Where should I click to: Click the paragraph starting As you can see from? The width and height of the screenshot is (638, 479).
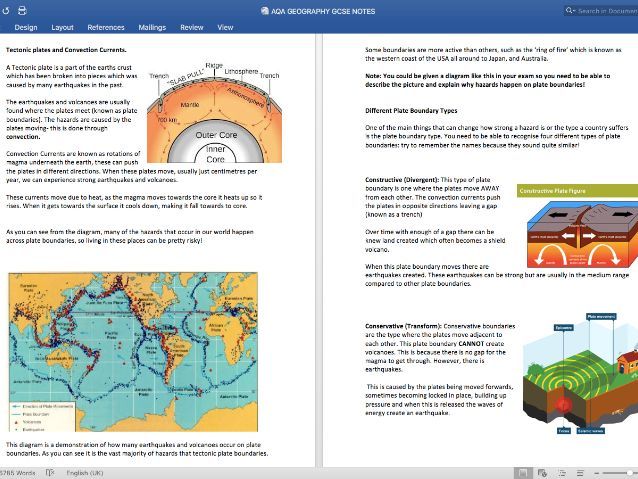(130, 236)
